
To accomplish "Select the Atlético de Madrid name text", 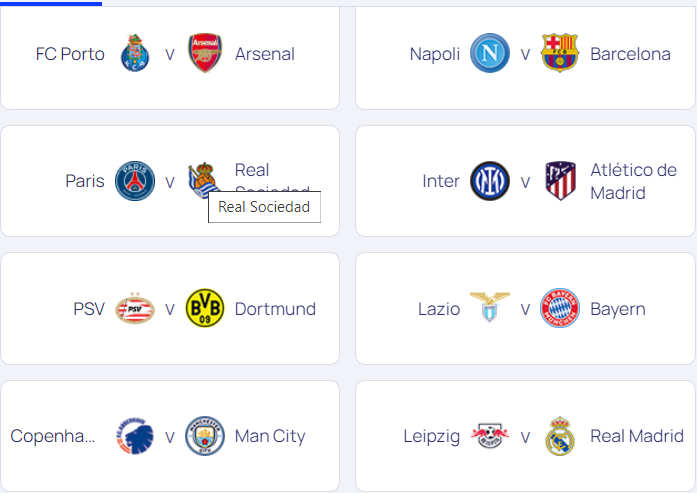I will click(633, 181).
